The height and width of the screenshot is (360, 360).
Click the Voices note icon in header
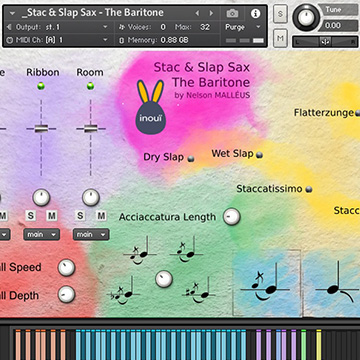click(121, 27)
